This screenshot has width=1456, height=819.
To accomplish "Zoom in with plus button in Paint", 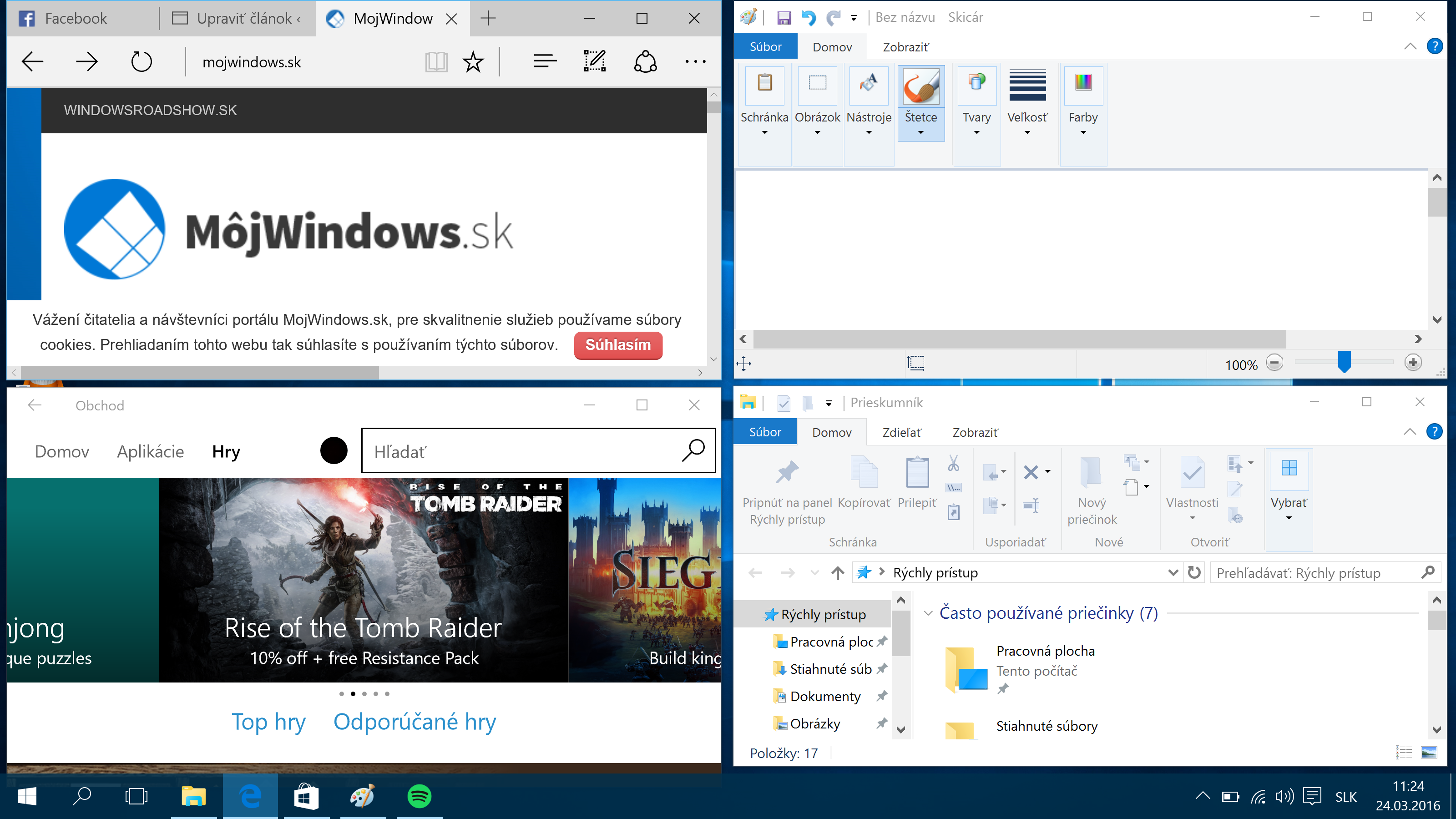I will click(1413, 363).
